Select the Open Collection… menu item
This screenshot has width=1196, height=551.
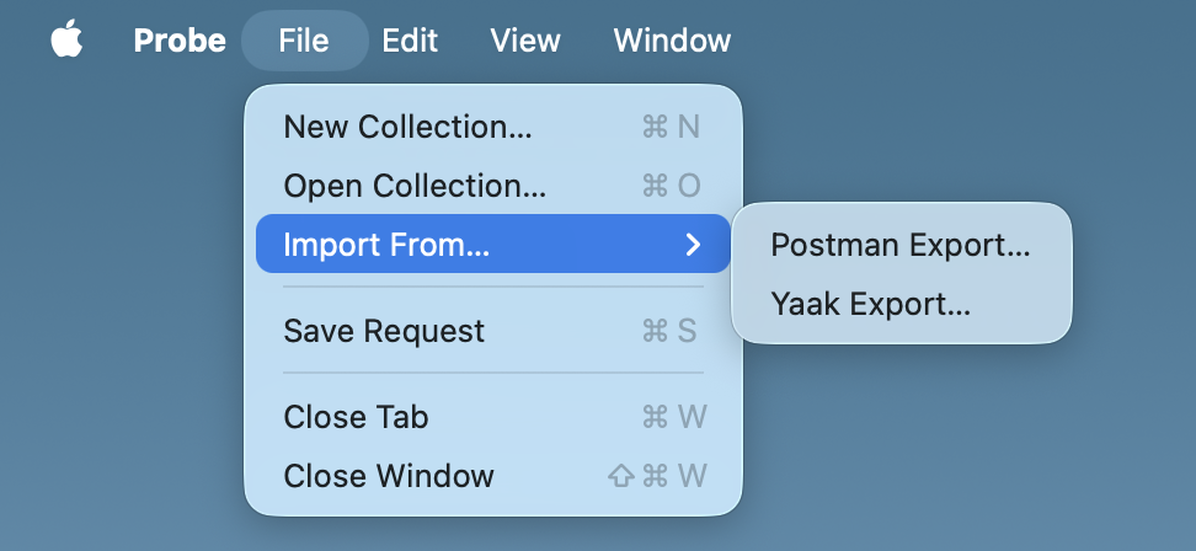[x=493, y=185]
